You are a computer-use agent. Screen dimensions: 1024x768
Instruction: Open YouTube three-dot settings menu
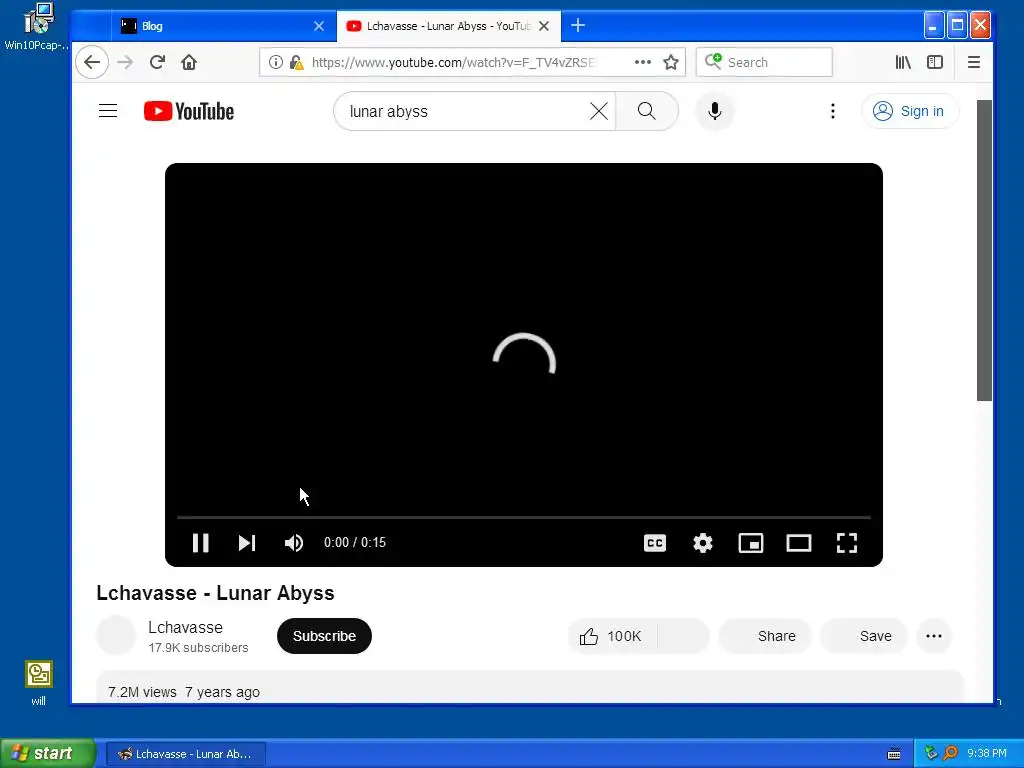pyautogui.click(x=833, y=111)
